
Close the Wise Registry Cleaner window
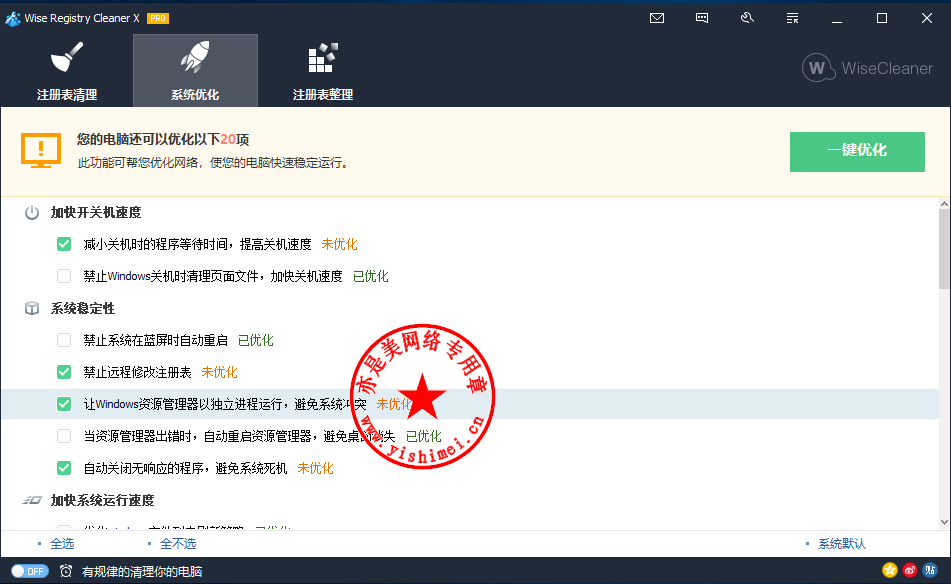(x=927, y=18)
